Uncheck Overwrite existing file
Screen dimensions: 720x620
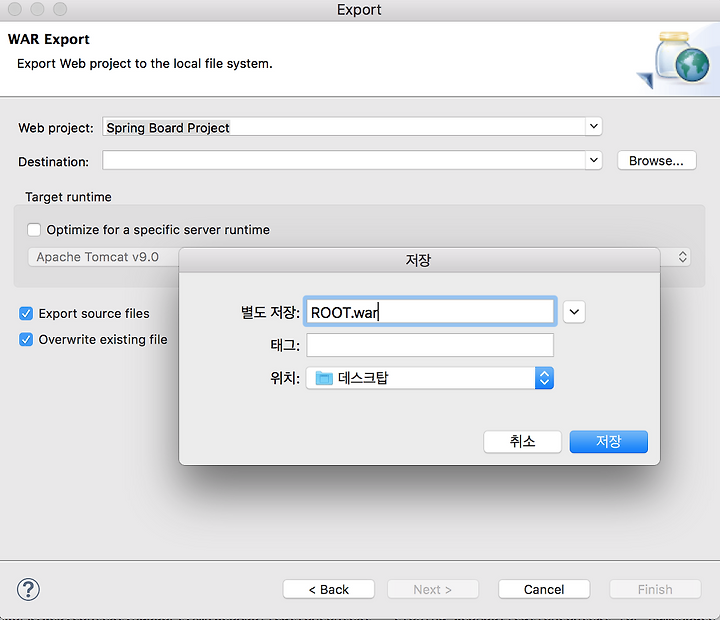click(26, 339)
